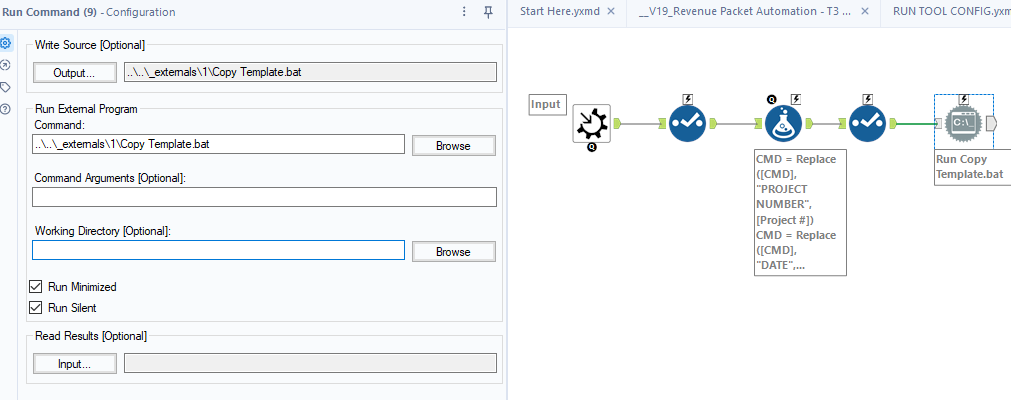
Task: Open the Navigation sidebar icon
Action: tap(6, 65)
